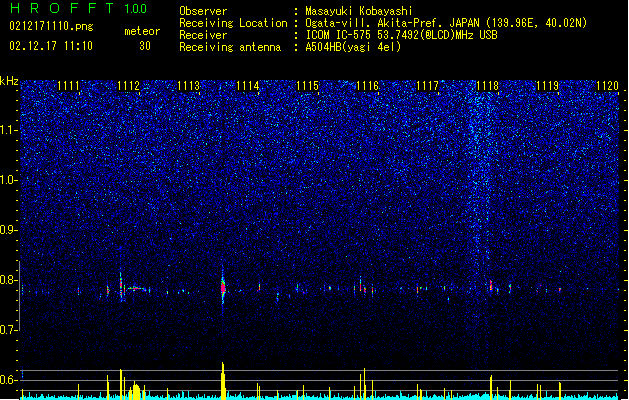Screen dimensions: 629x400
Task: Click the 0.7 frequency axis label
Action: pos(9,330)
